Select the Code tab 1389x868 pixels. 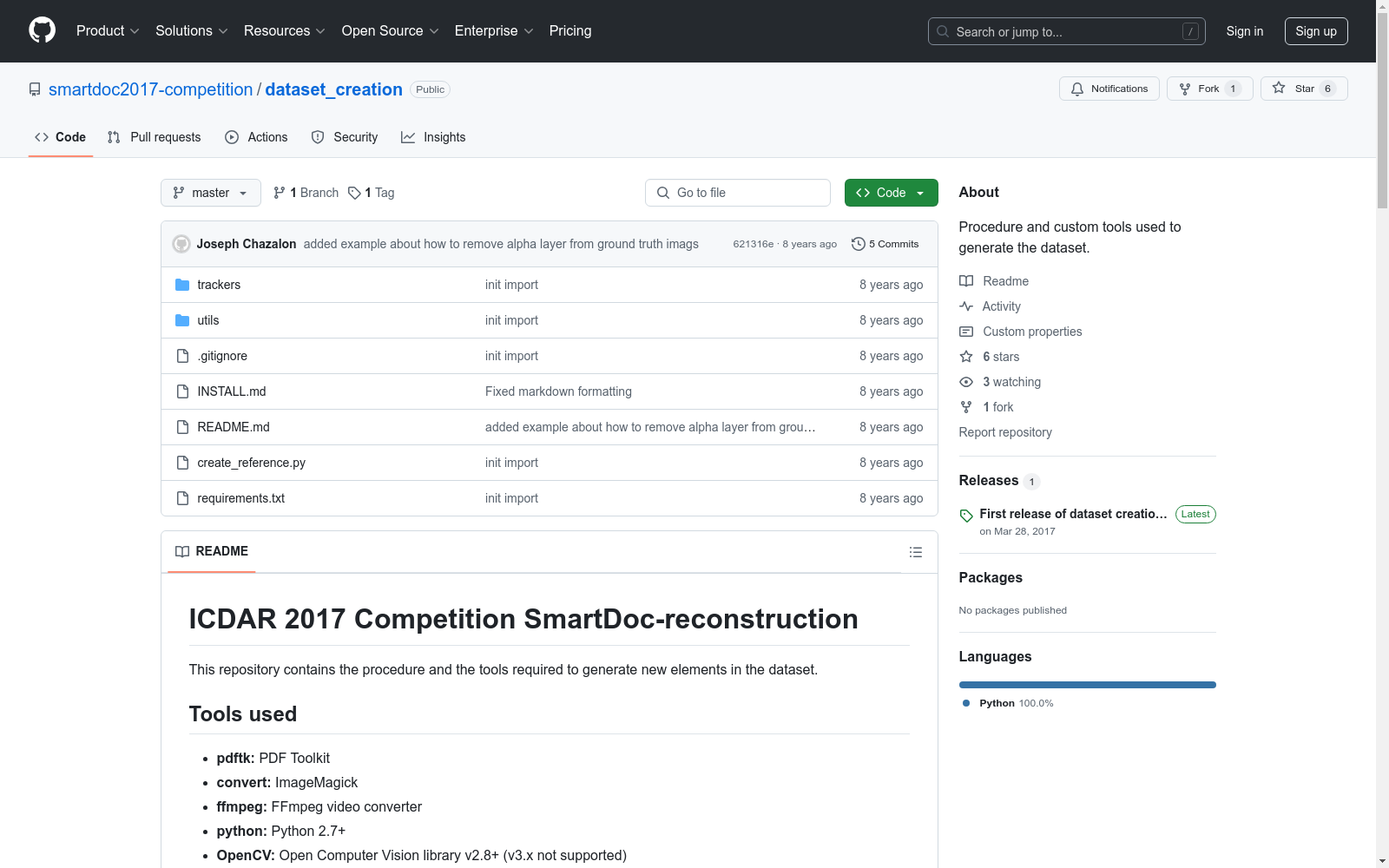click(x=60, y=137)
